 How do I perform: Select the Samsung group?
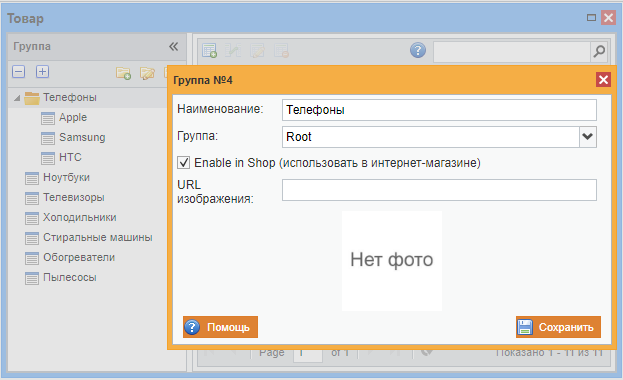click(82, 138)
